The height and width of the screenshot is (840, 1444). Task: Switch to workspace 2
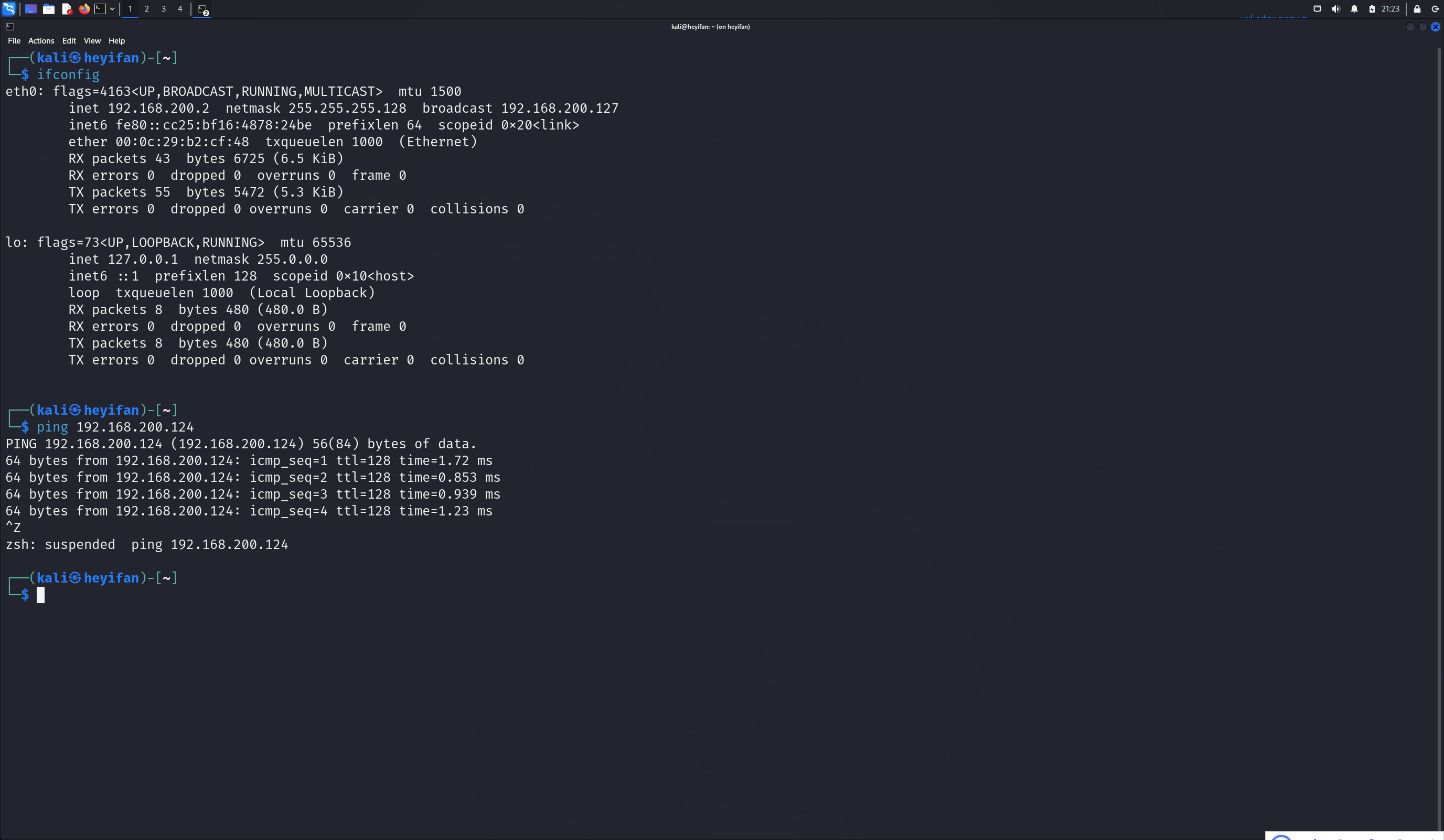point(147,8)
